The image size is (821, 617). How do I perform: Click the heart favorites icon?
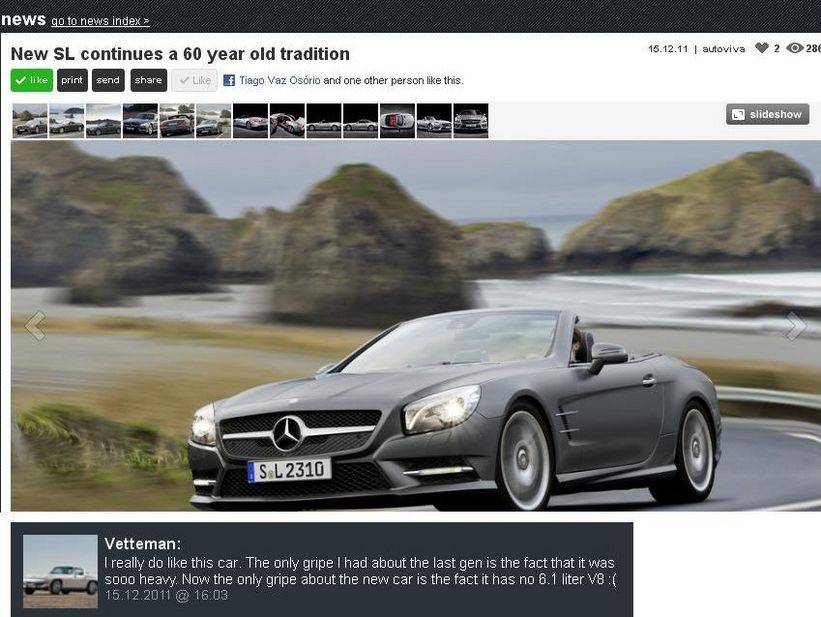pos(762,48)
